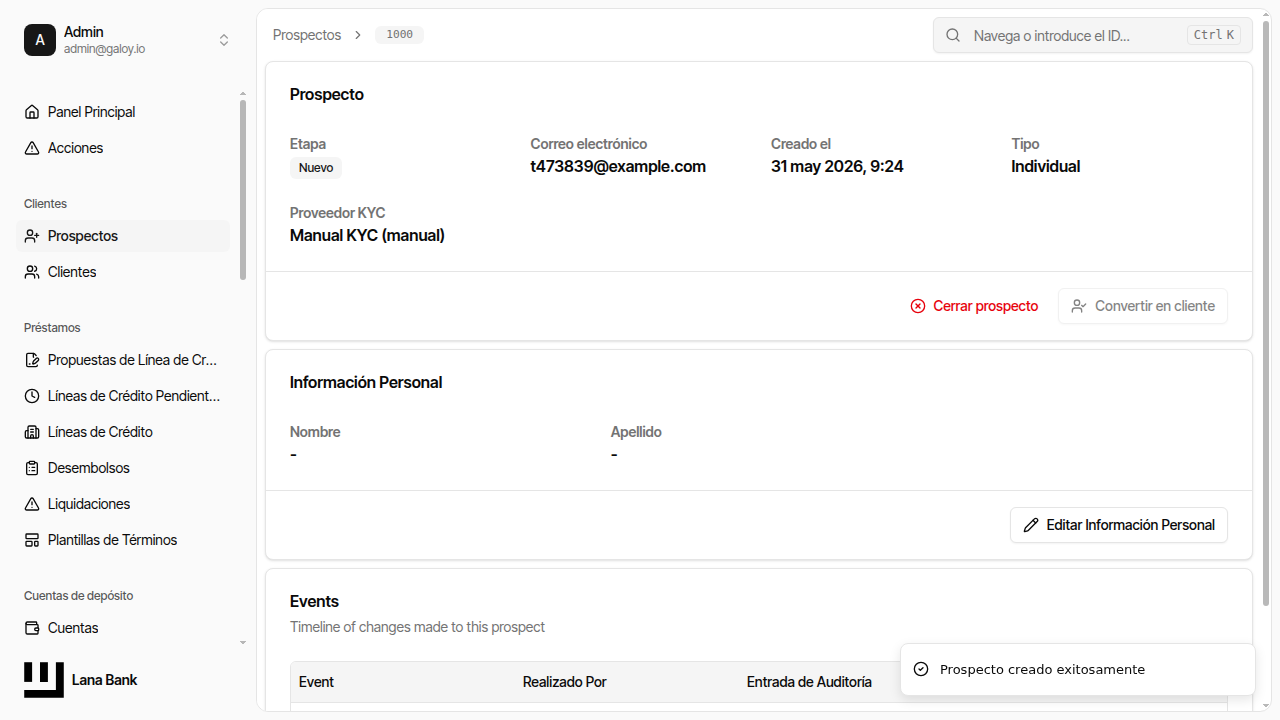Click Cerrar prospecto button
The width and height of the screenshot is (1280, 720).
click(974, 306)
